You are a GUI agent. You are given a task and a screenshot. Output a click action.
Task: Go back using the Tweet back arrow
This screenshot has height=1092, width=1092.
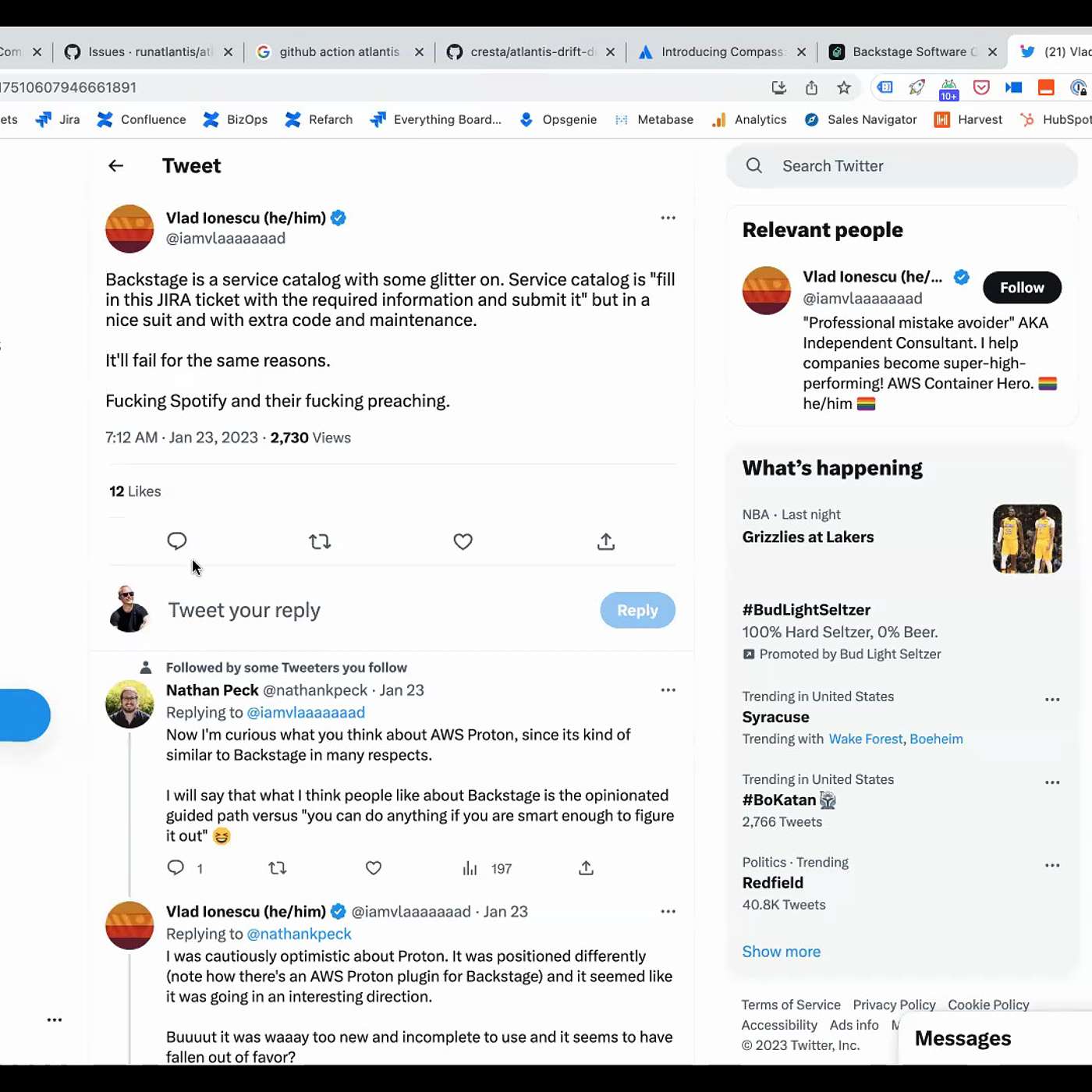115,165
